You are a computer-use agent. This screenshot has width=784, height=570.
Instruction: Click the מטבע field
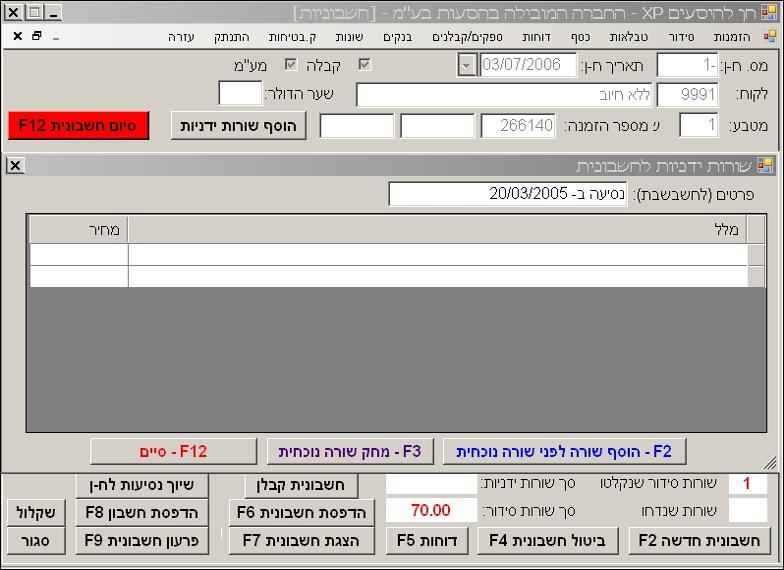(x=698, y=125)
